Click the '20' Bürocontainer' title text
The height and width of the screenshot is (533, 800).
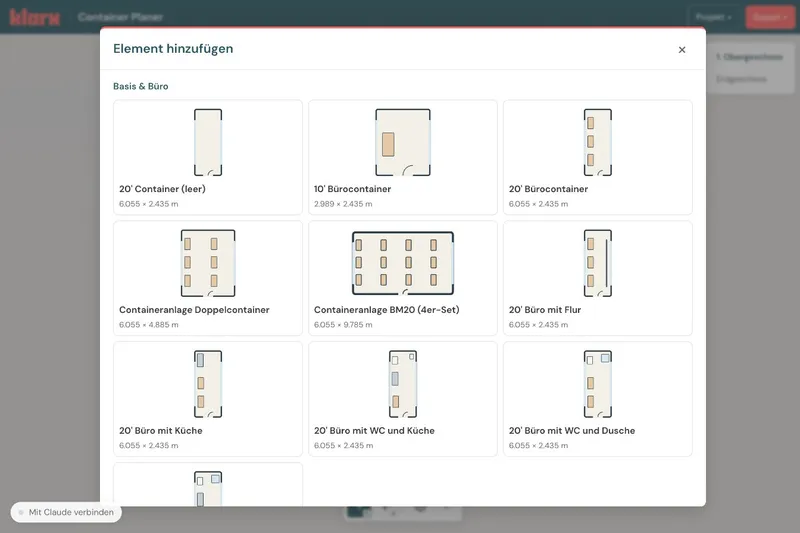pyautogui.click(x=548, y=189)
